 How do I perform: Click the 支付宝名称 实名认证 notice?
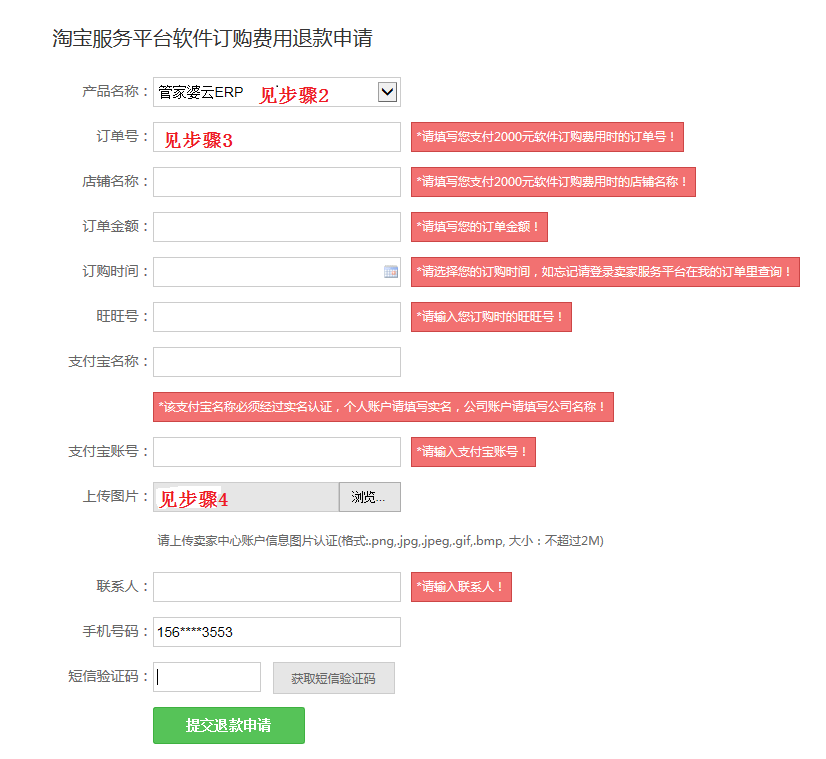point(383,407)
